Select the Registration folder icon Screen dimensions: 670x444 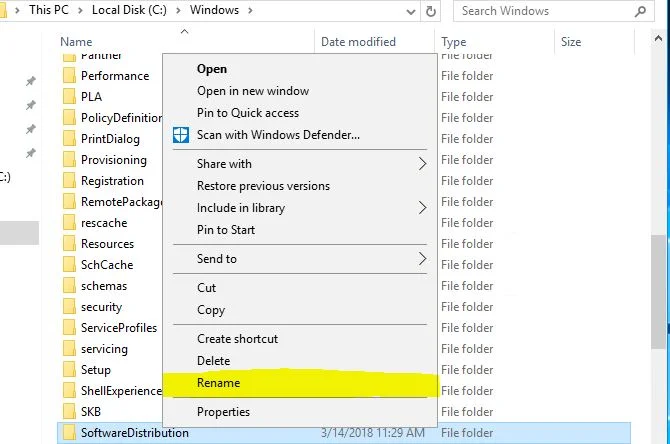[x=69, y=181]
